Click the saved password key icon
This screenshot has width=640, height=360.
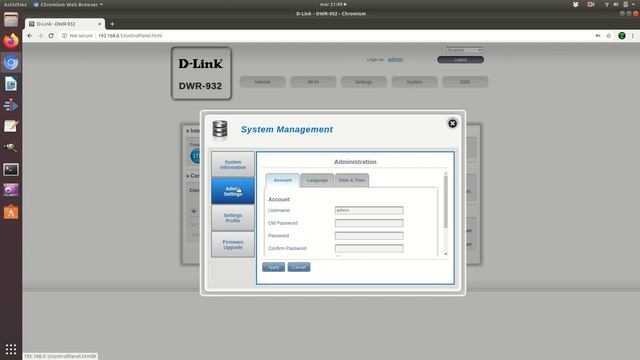(x=598, y=36)
